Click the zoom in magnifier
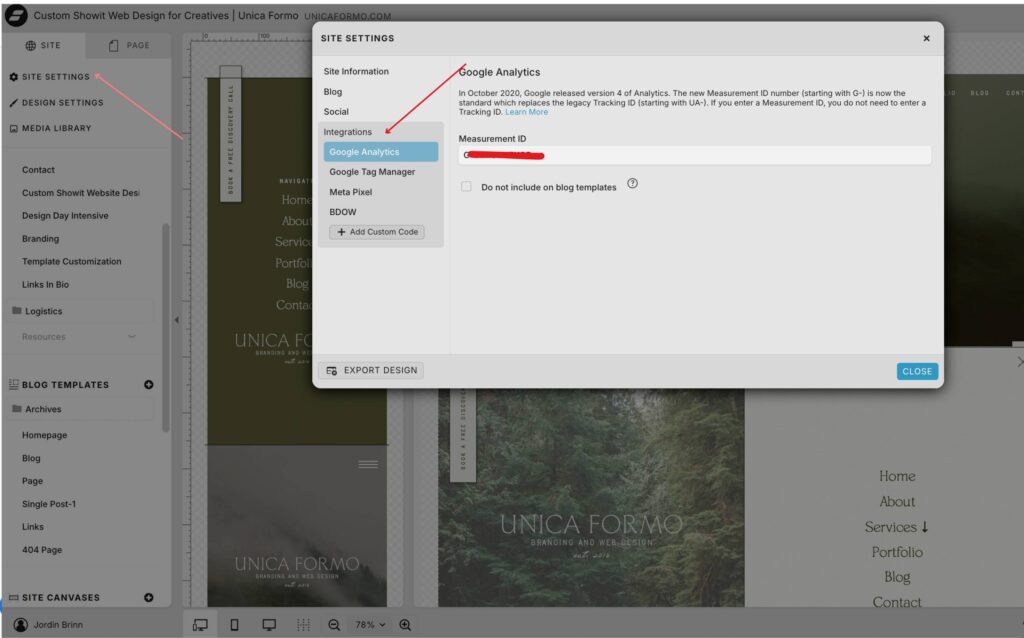 point(405,624)
